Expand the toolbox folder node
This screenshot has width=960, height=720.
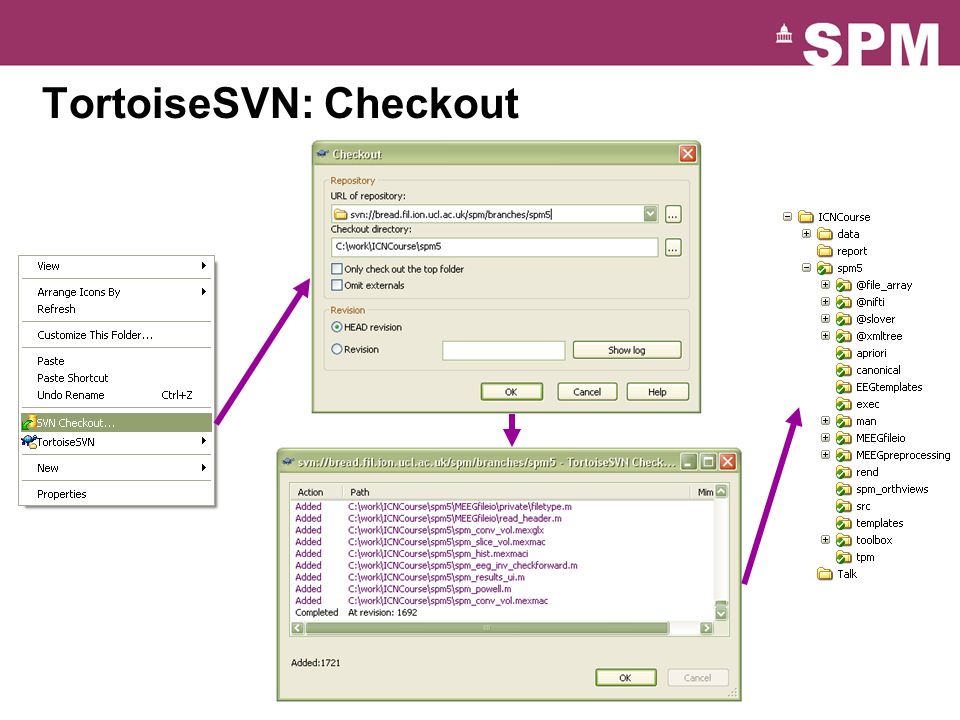pos(825,539)
